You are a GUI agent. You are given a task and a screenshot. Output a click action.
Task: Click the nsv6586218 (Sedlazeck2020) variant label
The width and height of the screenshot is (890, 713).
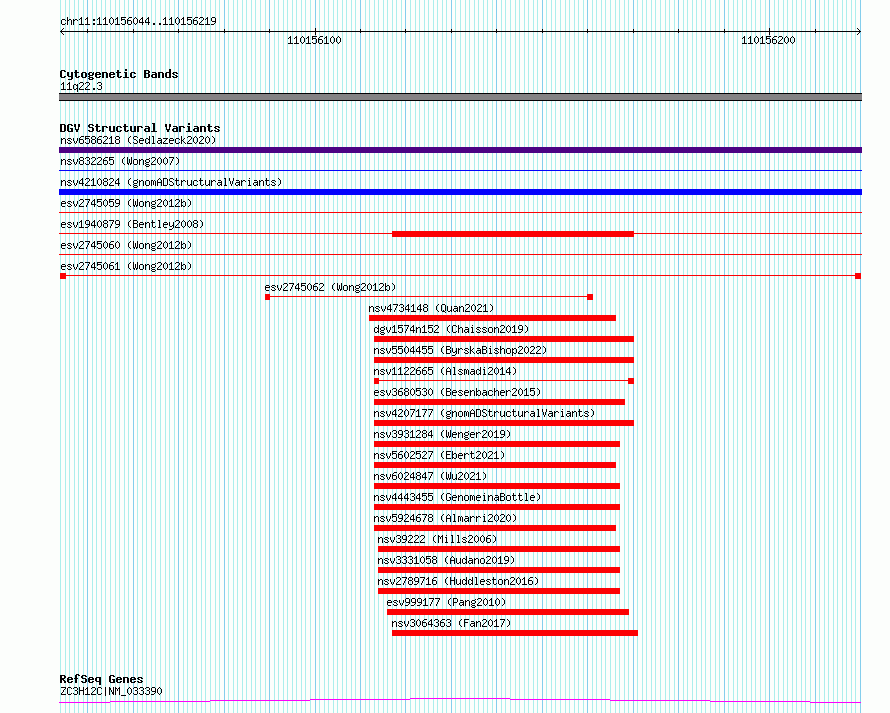(x=138, y=140)
